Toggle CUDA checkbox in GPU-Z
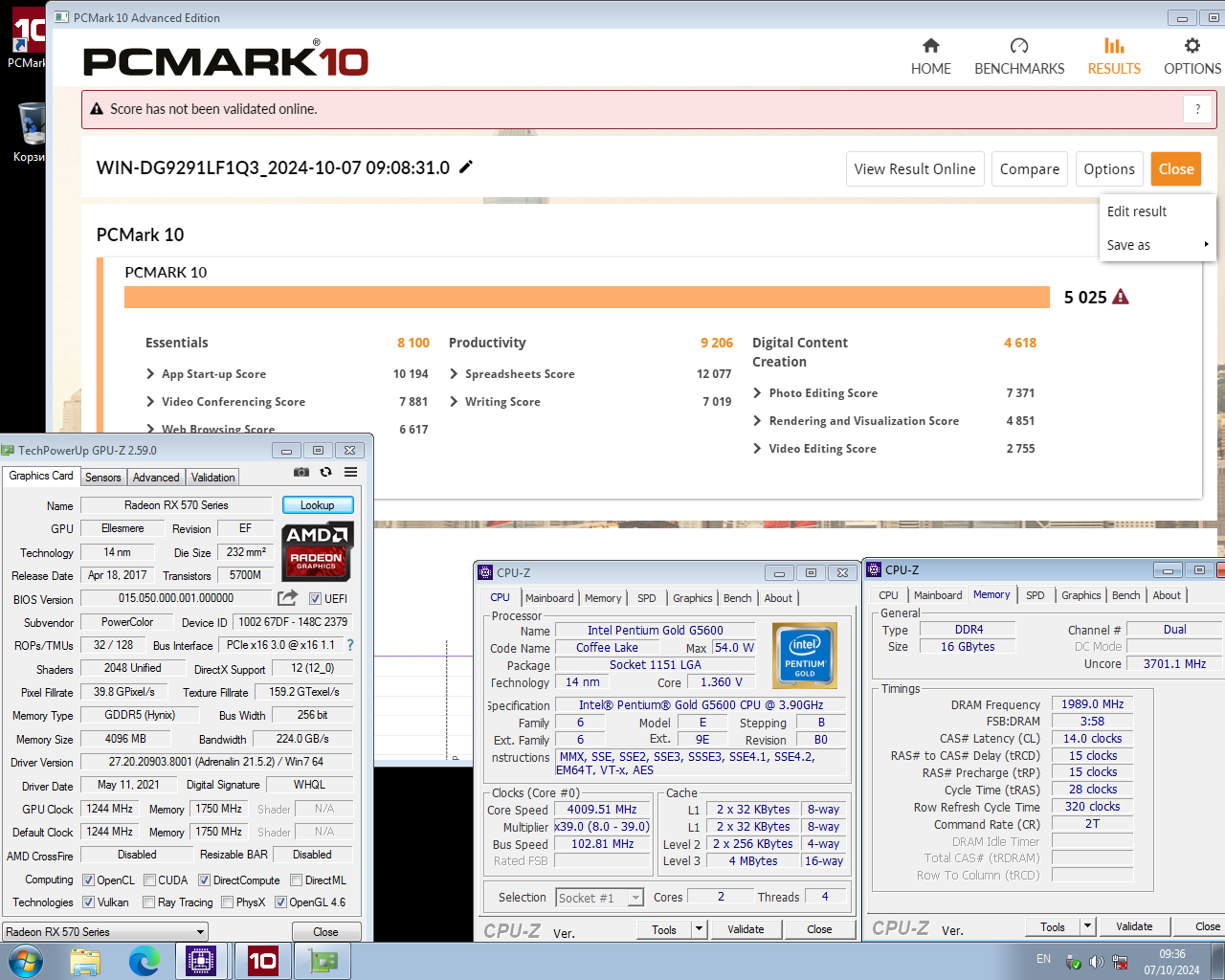 click(x=149, y=880)
